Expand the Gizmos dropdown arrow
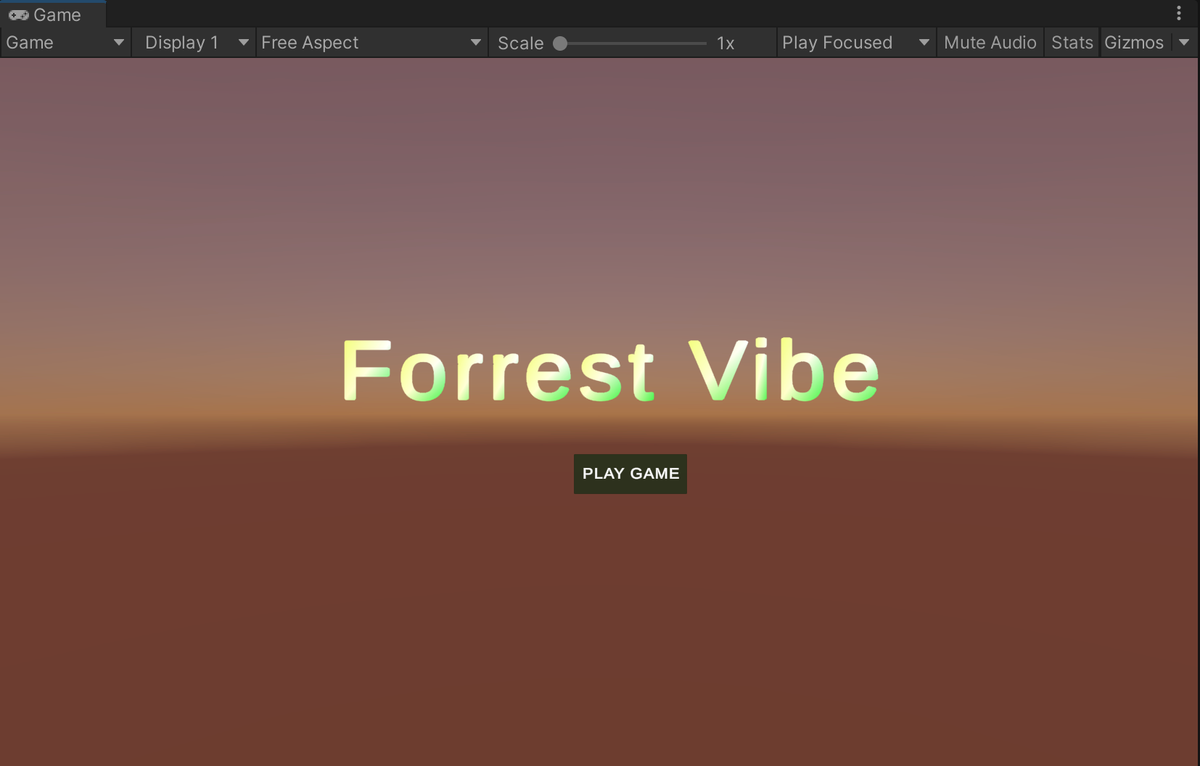This screenshot has width=1200, height=766. [x=1184, y=43]
